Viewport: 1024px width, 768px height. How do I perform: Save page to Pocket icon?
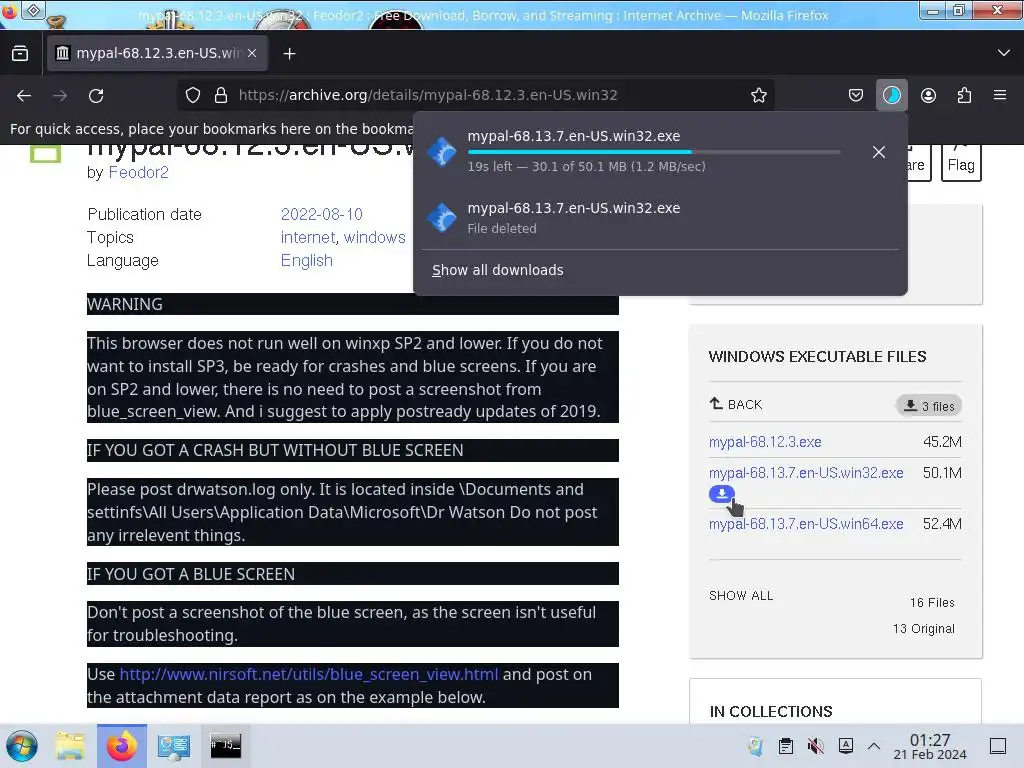[856, 95]
